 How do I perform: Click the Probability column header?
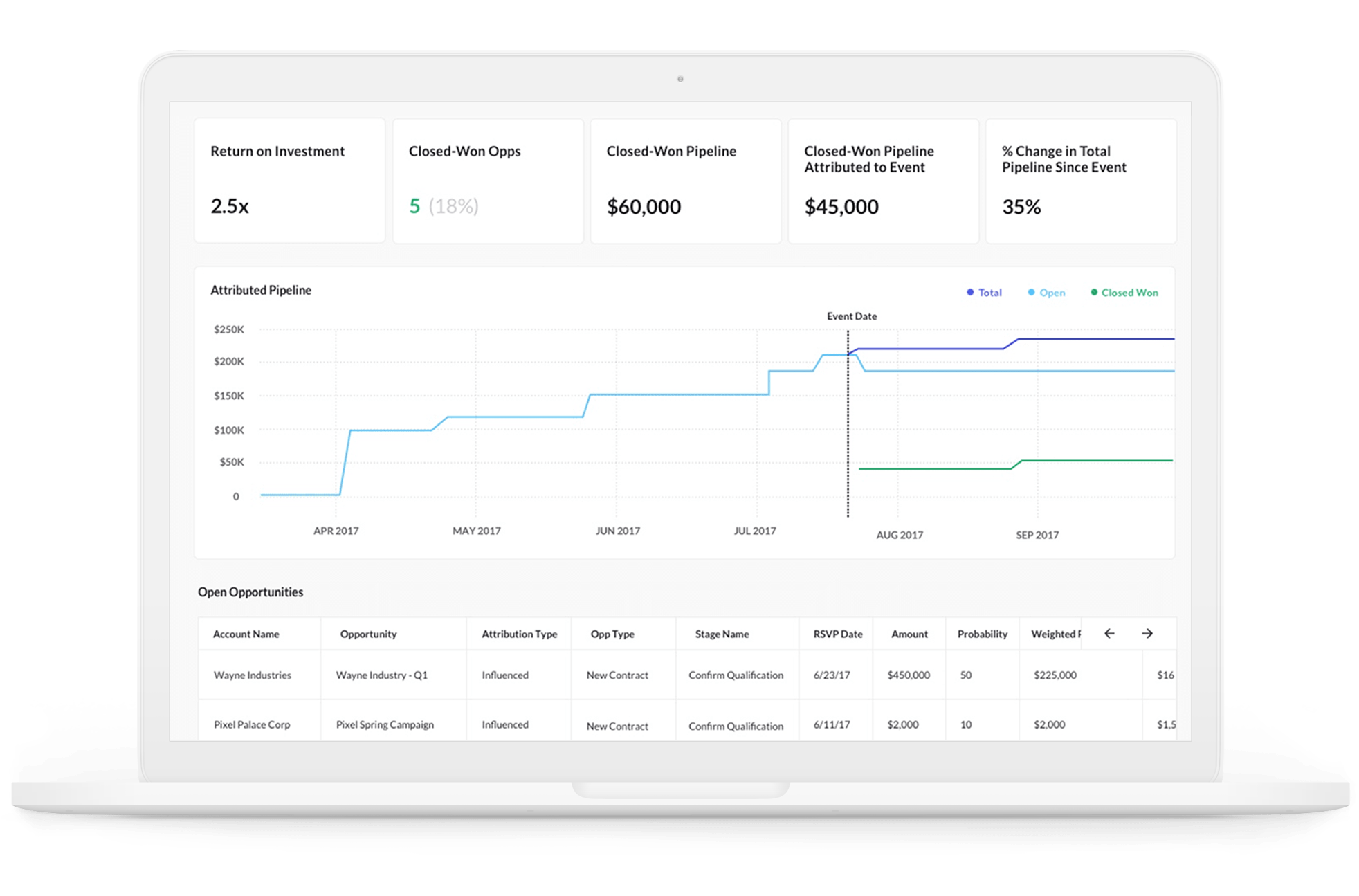982,634
